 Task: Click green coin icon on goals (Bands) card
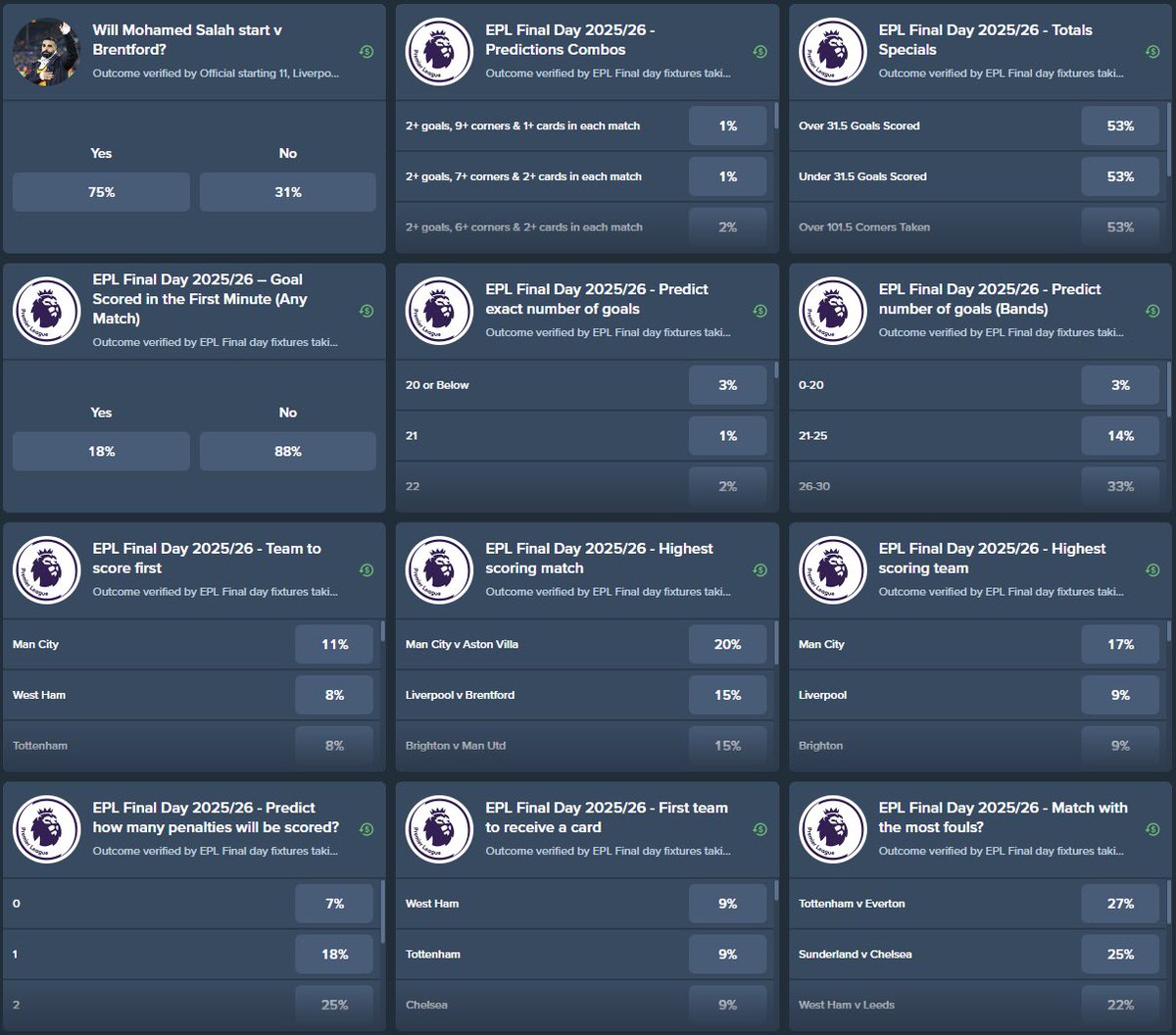(x=1152, y=311)
